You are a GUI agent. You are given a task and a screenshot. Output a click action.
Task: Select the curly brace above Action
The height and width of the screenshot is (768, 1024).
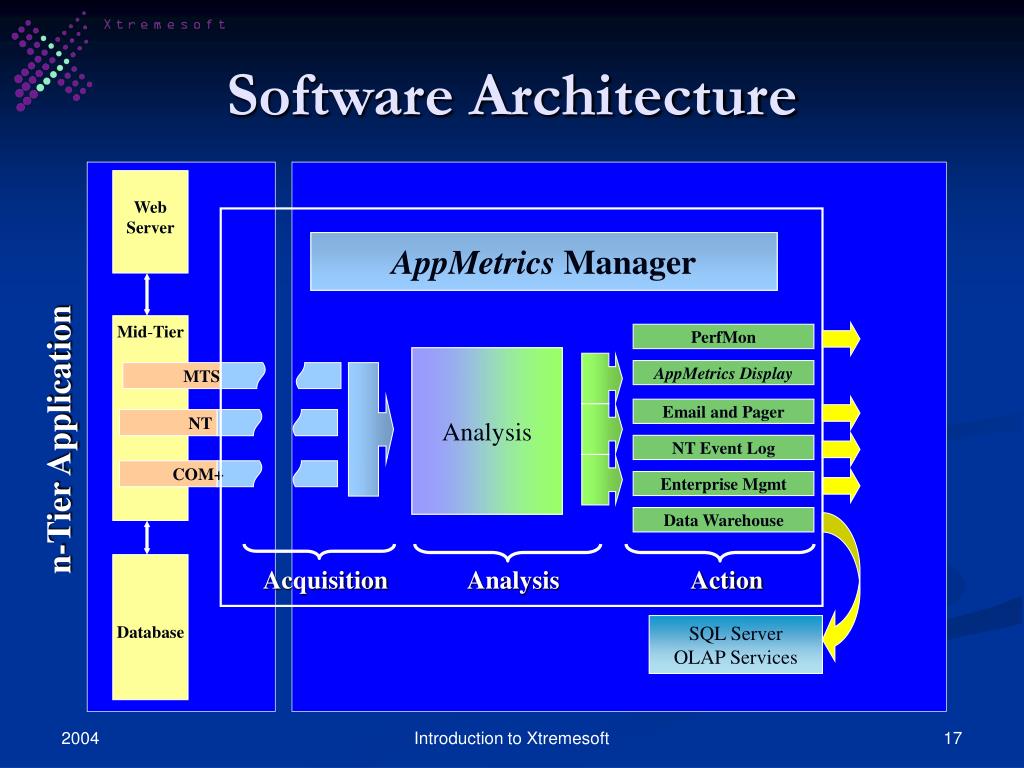720,552
